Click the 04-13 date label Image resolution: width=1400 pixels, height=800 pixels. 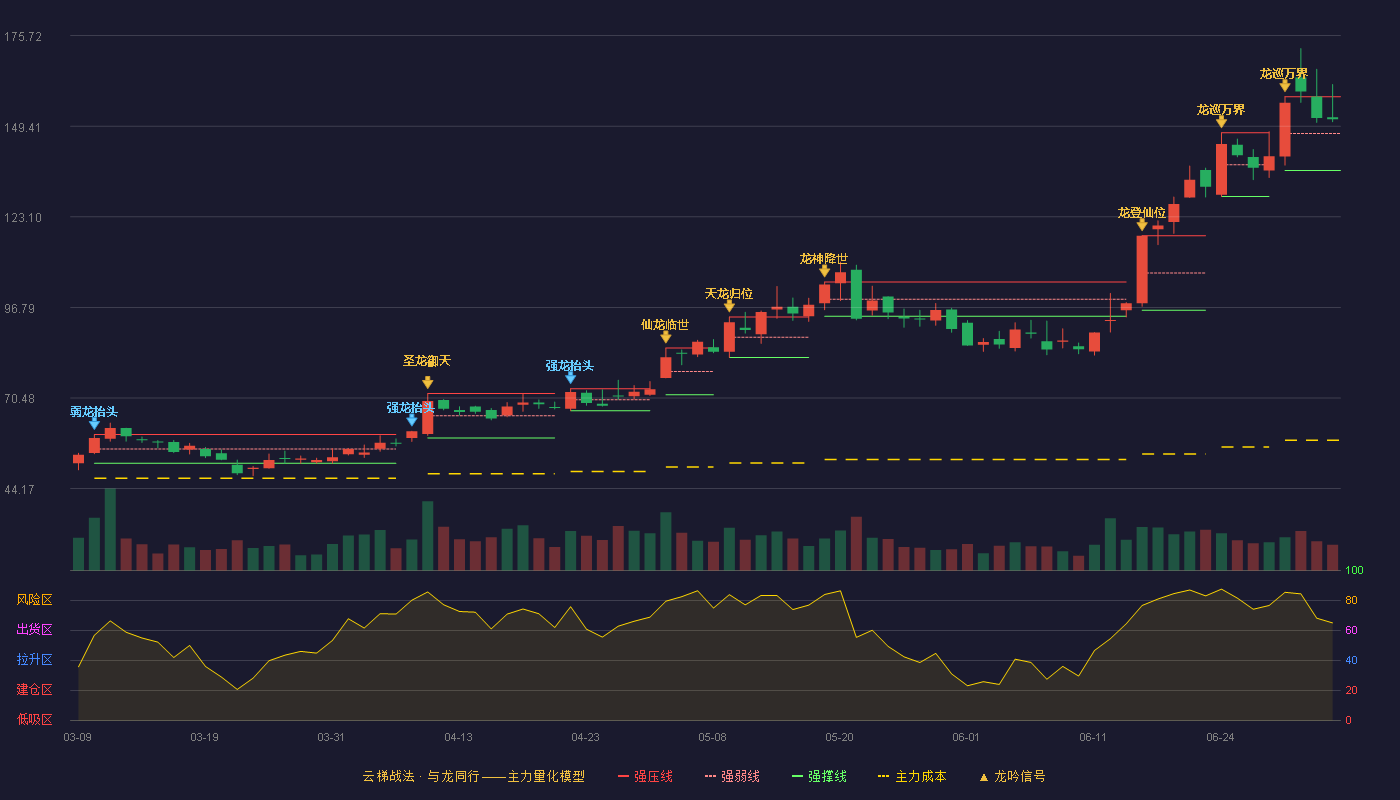tap(458, 737)
